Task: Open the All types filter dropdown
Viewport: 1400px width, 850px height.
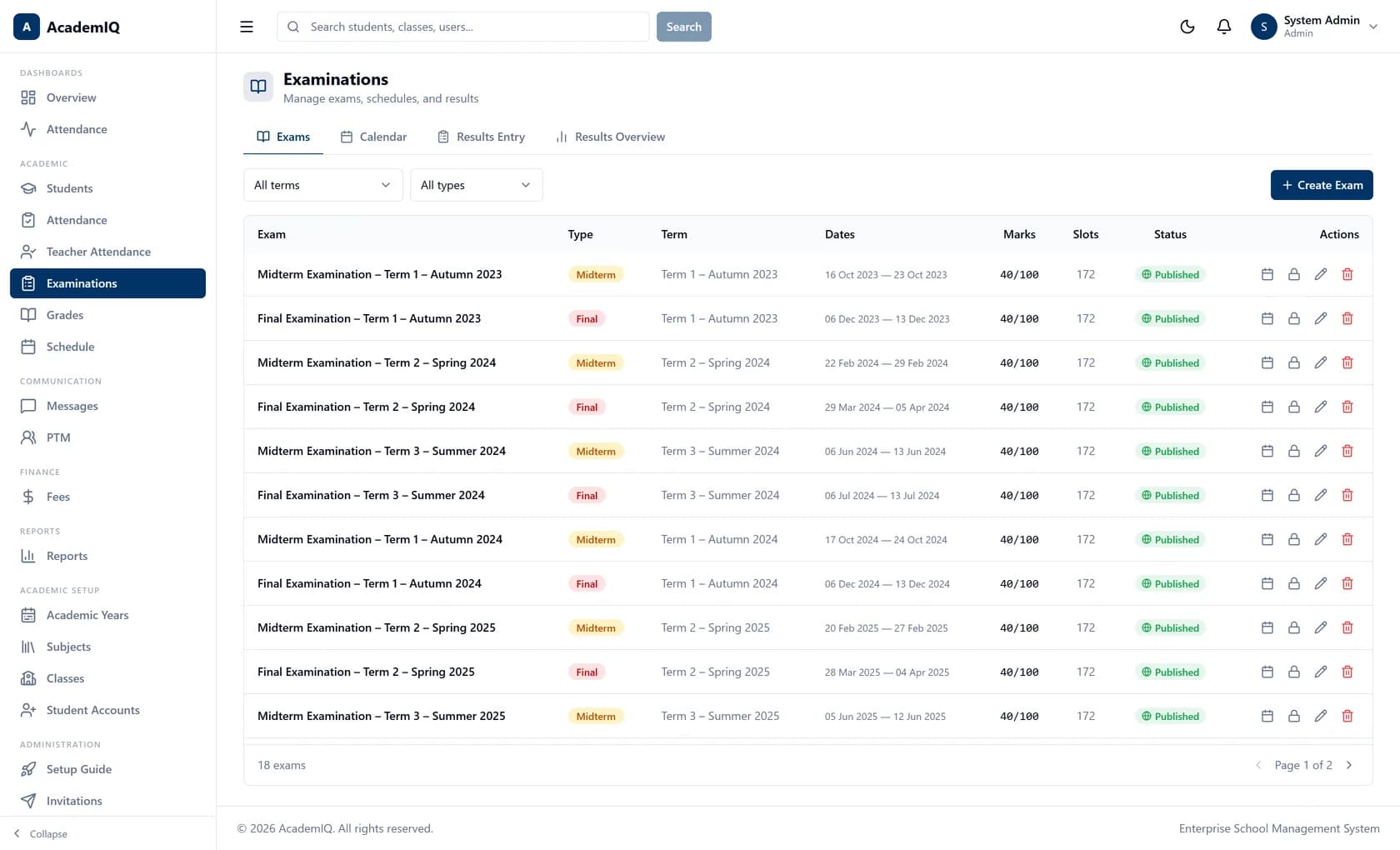Action: [477, 185]
